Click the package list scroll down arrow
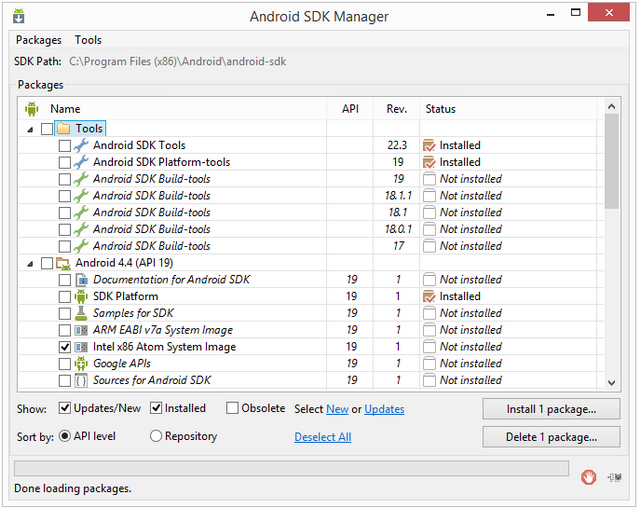The width and height of the screenshot is (640, 509). pyautogui.click(x=611, y=382)
